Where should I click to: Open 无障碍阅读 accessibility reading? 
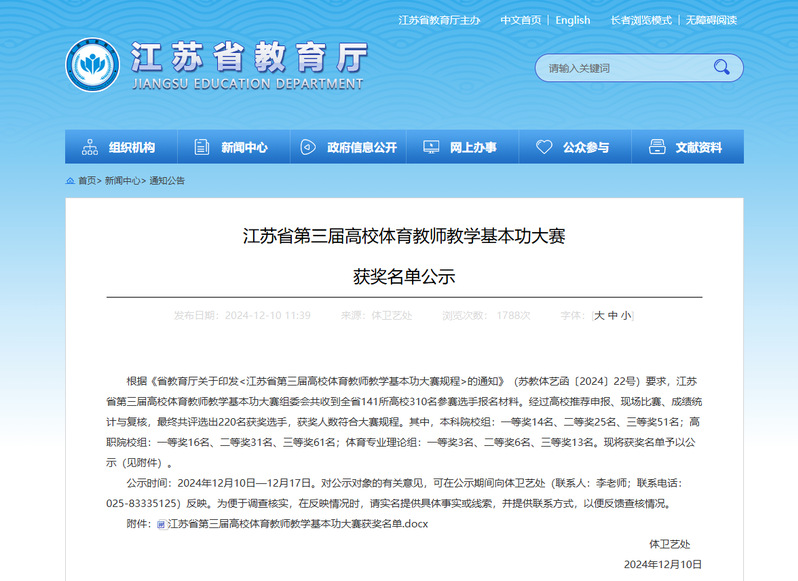pyautogui.click(x=711, y=20)
